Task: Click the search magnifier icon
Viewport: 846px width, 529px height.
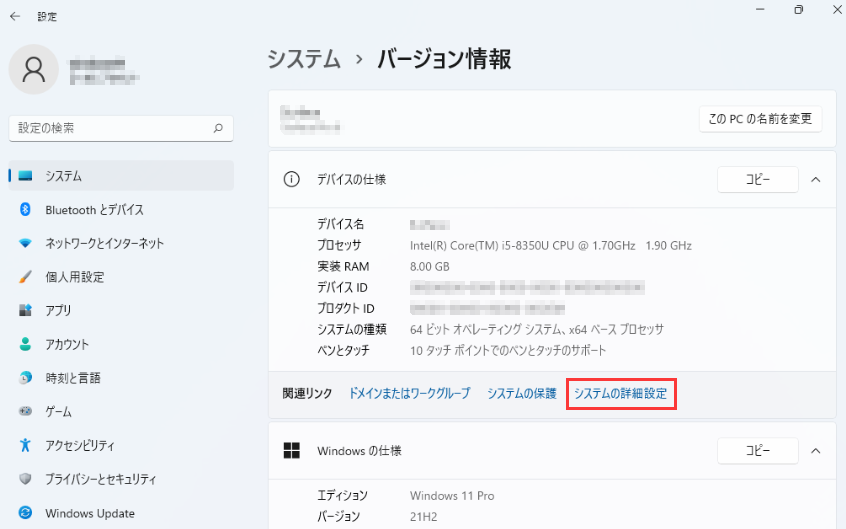Action: 218,128
